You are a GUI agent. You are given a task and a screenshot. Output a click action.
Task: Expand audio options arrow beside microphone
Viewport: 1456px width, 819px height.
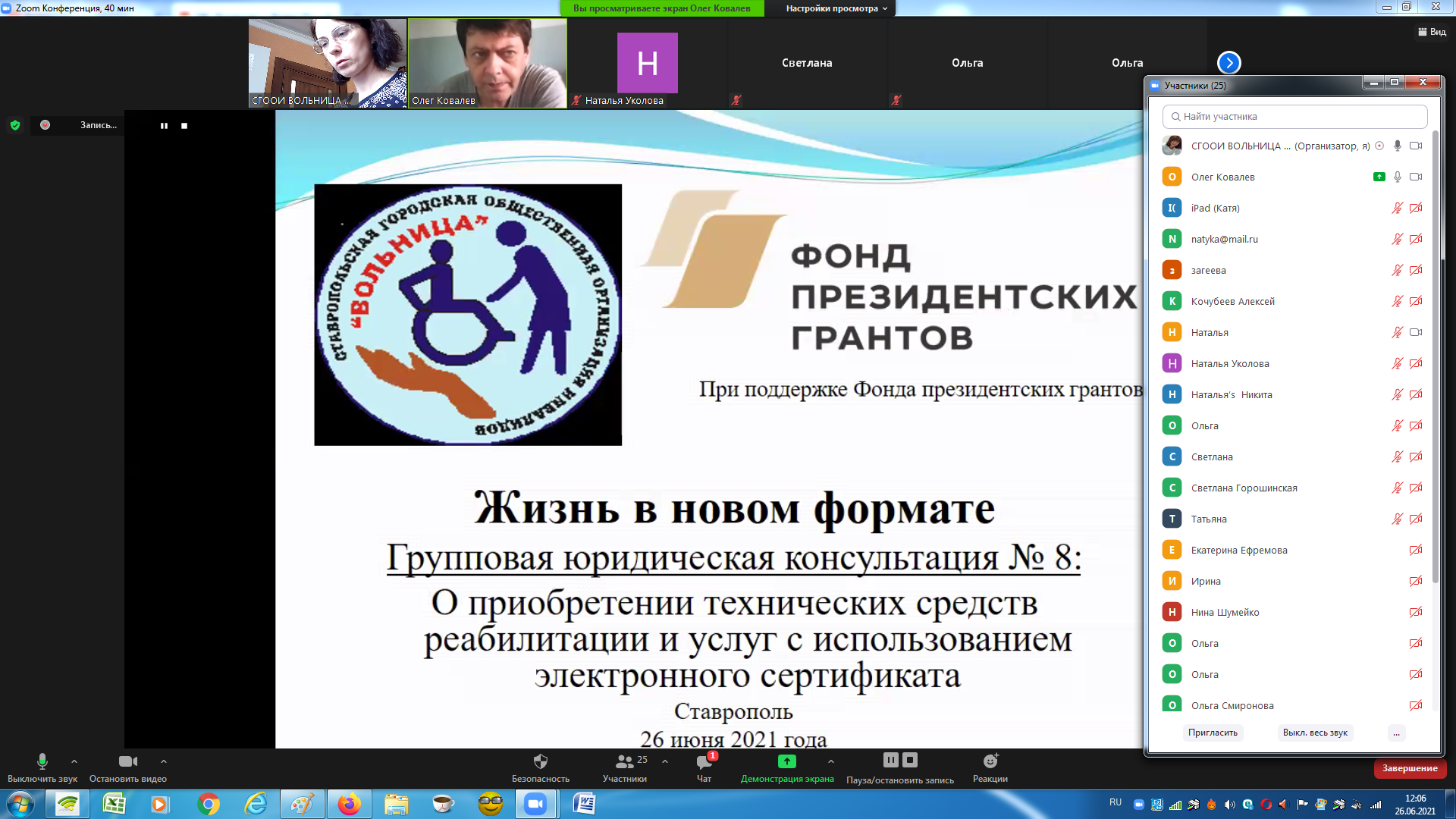(74, 761)
